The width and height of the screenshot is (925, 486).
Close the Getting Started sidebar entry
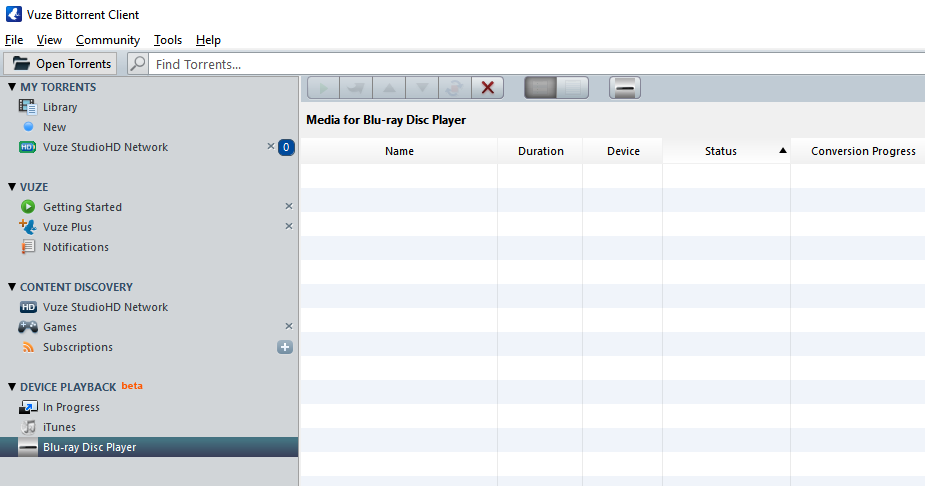pyautogui.click(x=288, y=206)
